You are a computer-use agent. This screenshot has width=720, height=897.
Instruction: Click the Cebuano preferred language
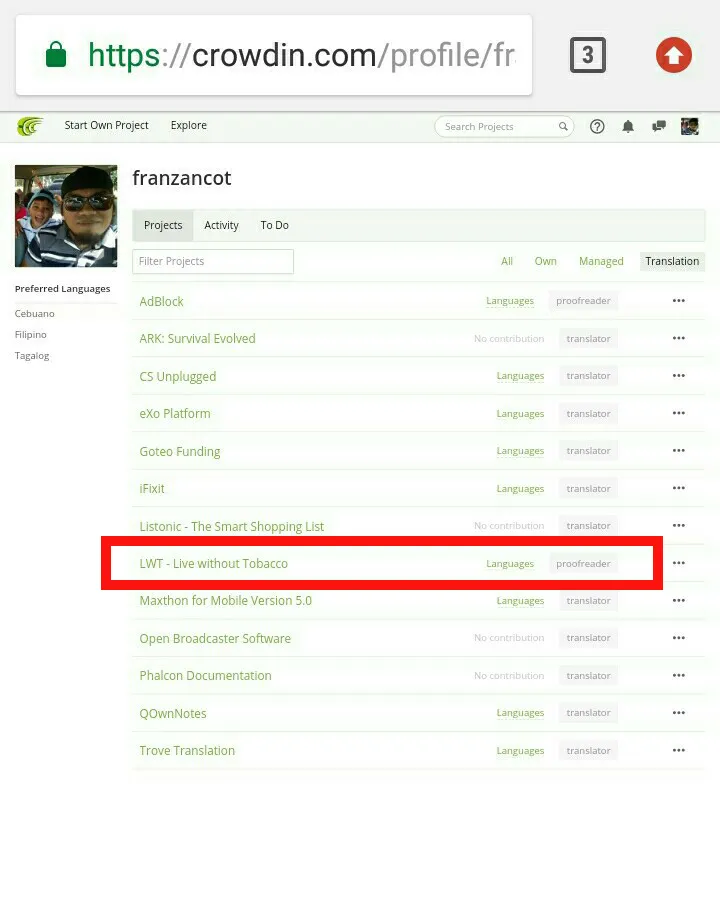point(34,313)
